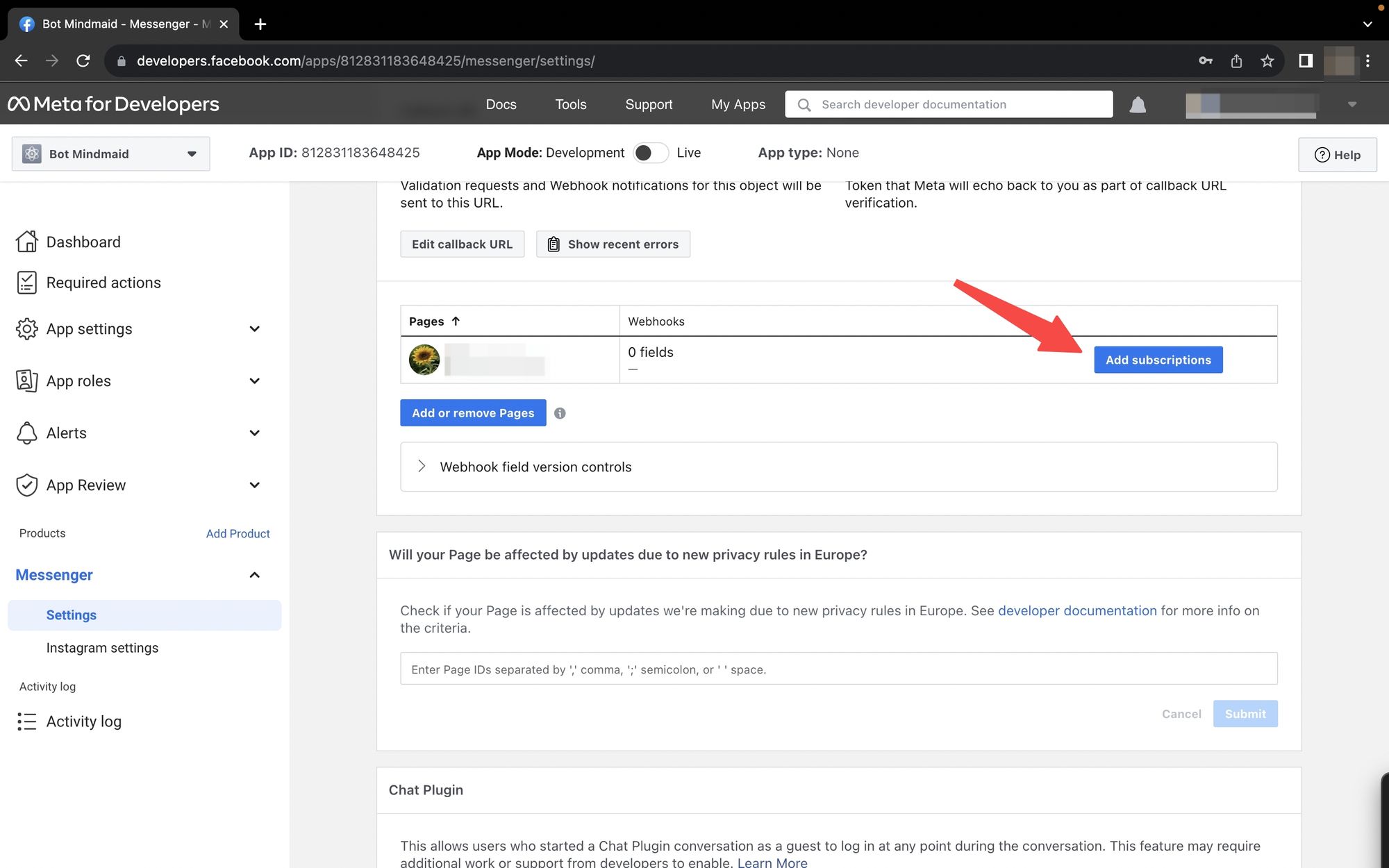Click the share page icon
This screenshot has height=868, width=1389.
(1236, 61)
